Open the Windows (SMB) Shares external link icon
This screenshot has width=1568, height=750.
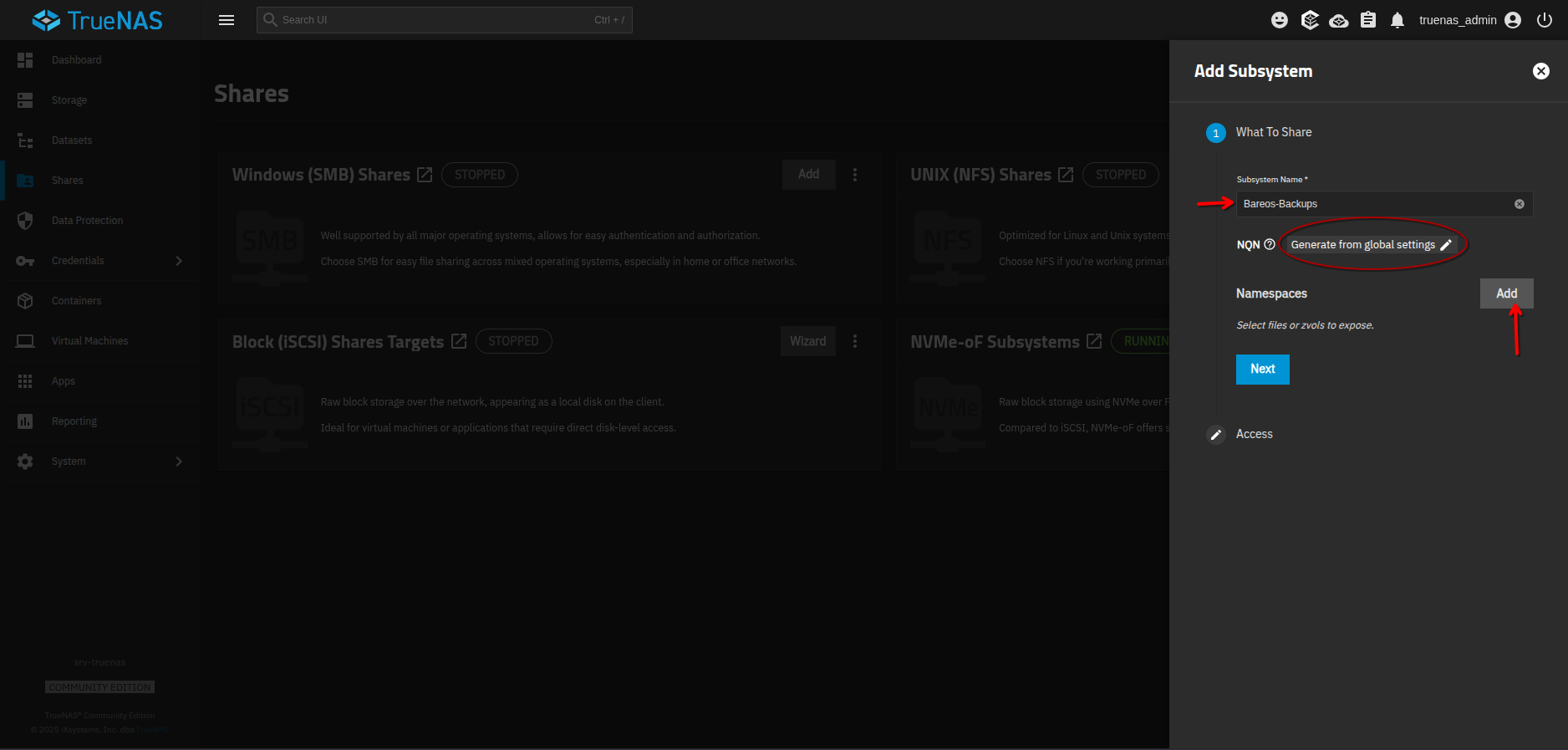[425, 175]
